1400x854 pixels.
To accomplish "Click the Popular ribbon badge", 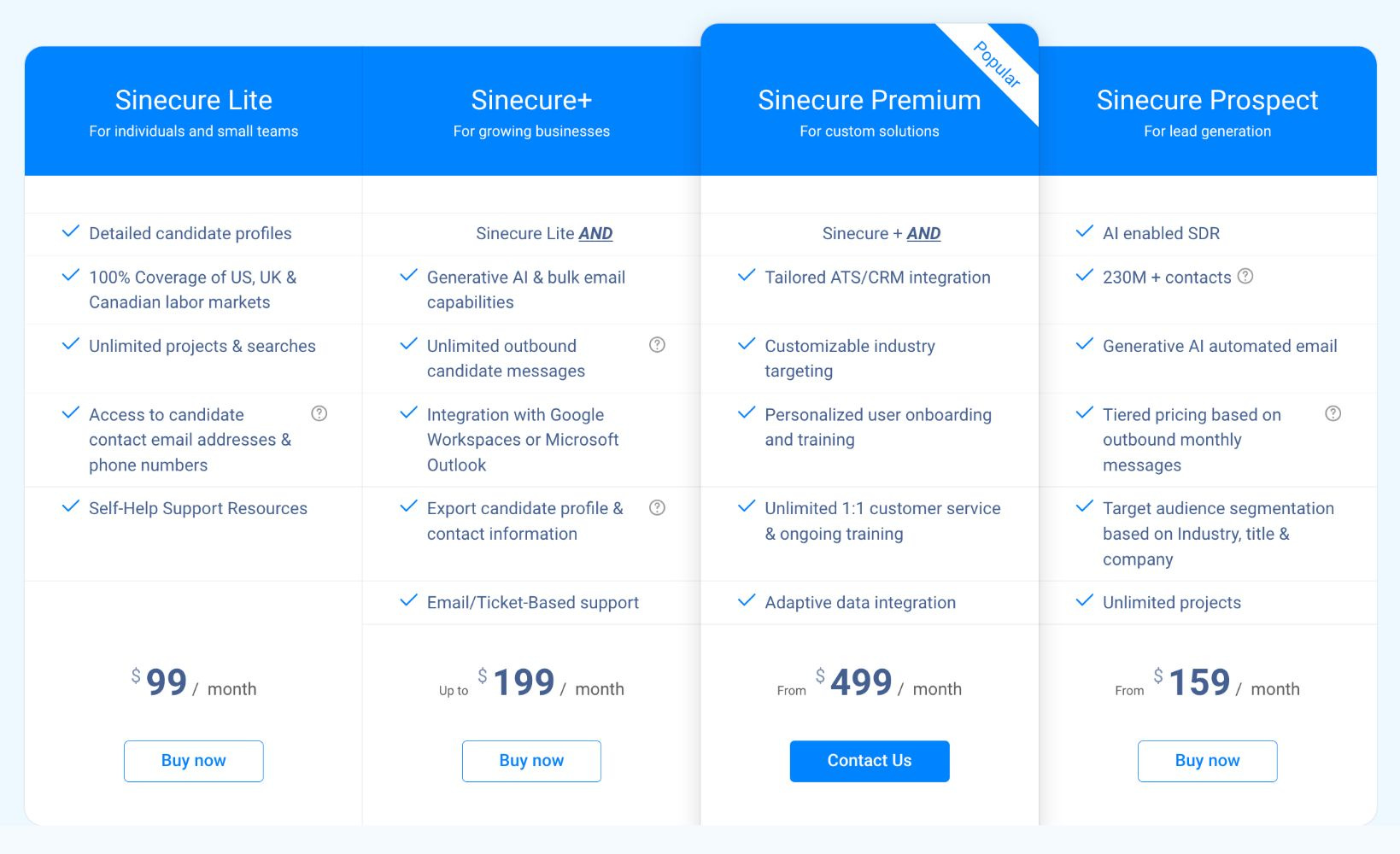I will pyautogui.click(x=998, y=66).
